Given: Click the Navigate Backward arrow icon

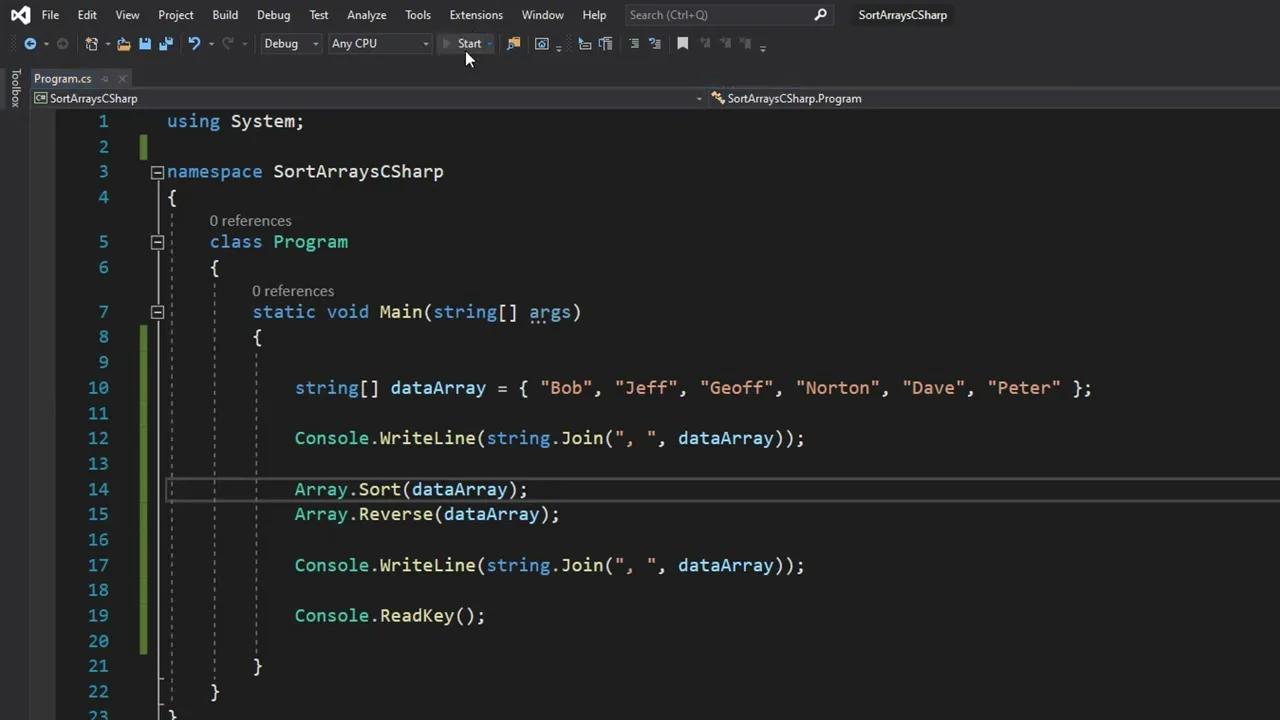Looking at the screenshot, I should 30,44.
